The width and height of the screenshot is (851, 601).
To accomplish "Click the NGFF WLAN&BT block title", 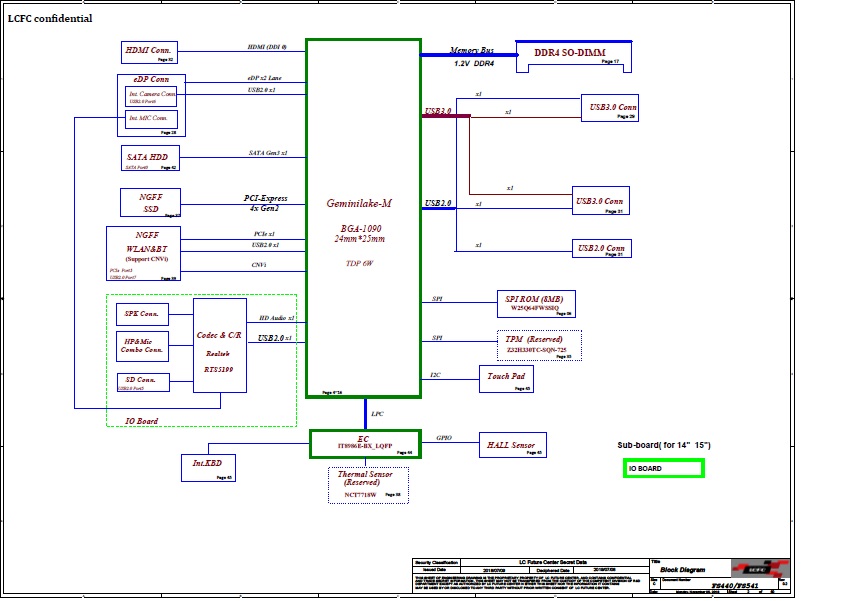I will [x=147, y=242].
